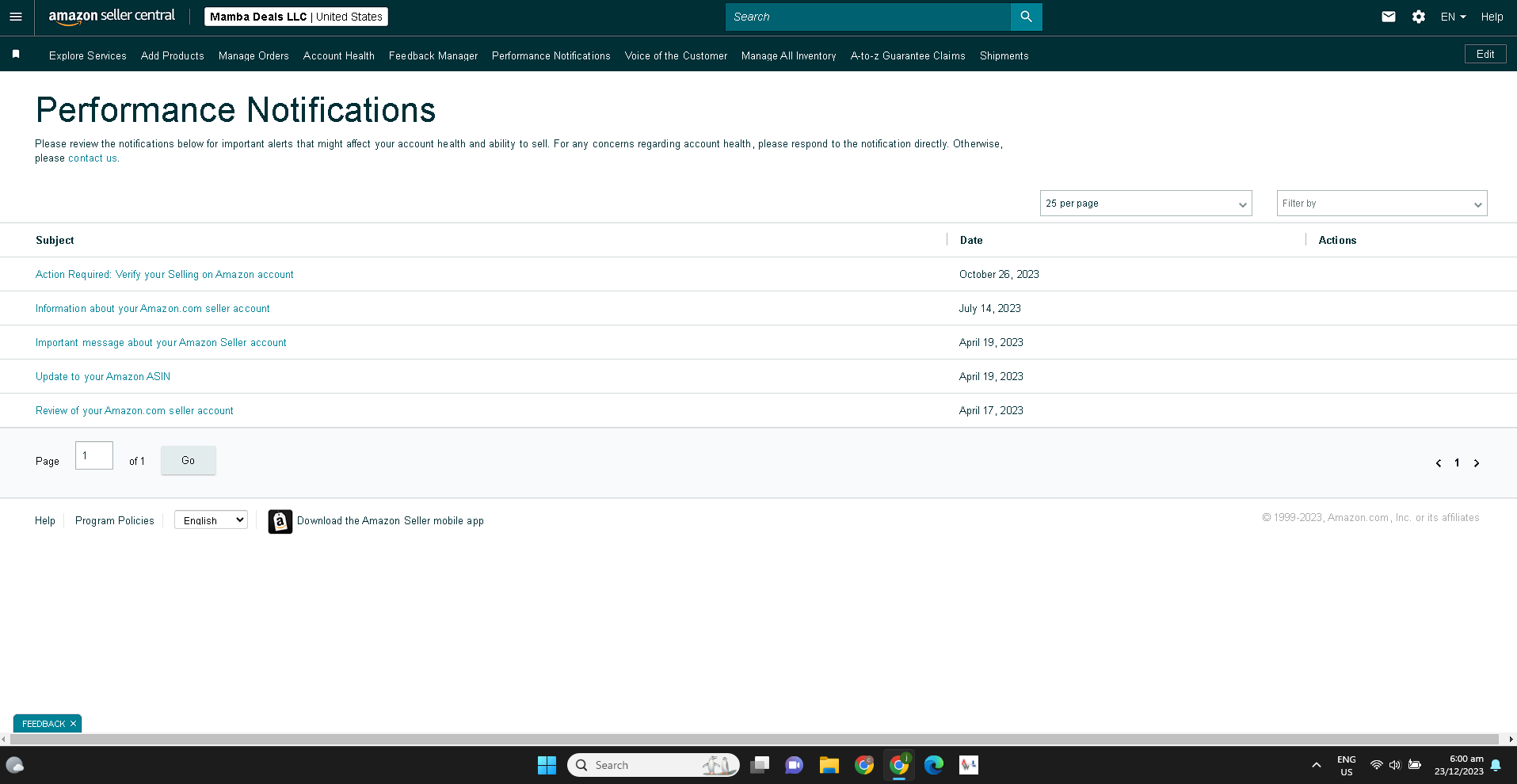Click the Amazon Seller Central logo

[x=112, y=17]
